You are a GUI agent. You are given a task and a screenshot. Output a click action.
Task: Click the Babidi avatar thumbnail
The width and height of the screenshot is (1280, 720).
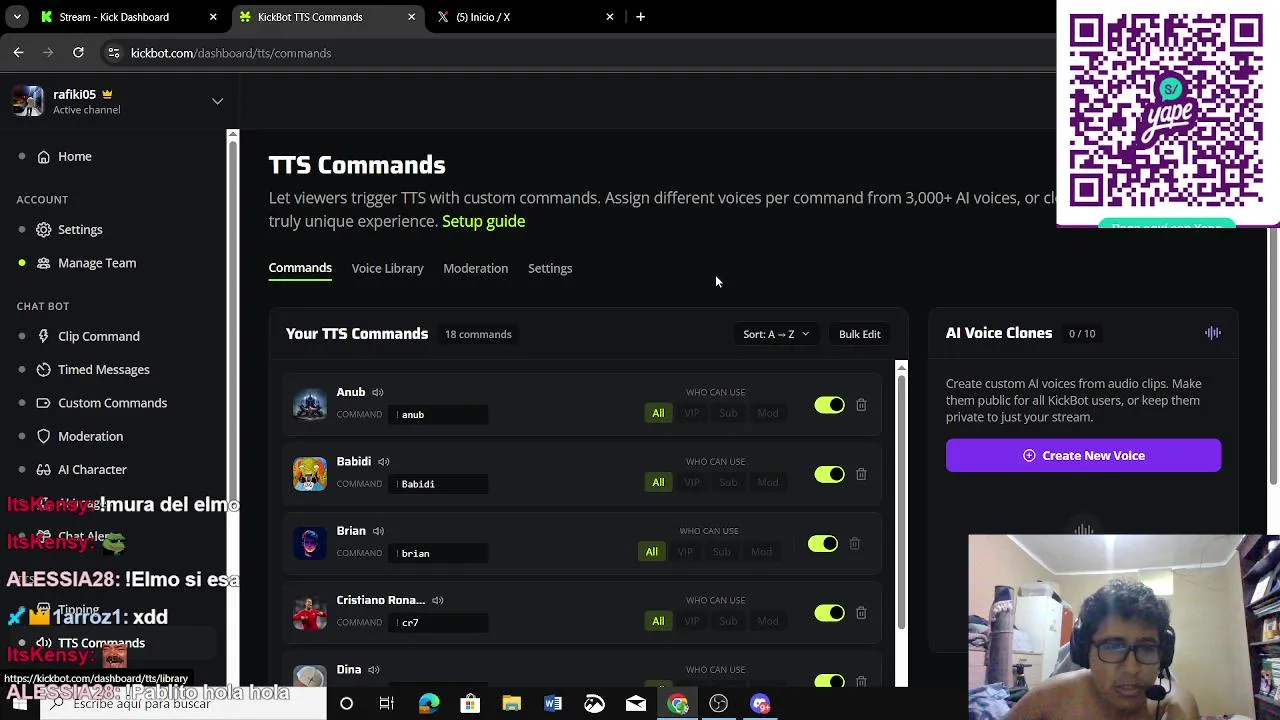[310, 474]
